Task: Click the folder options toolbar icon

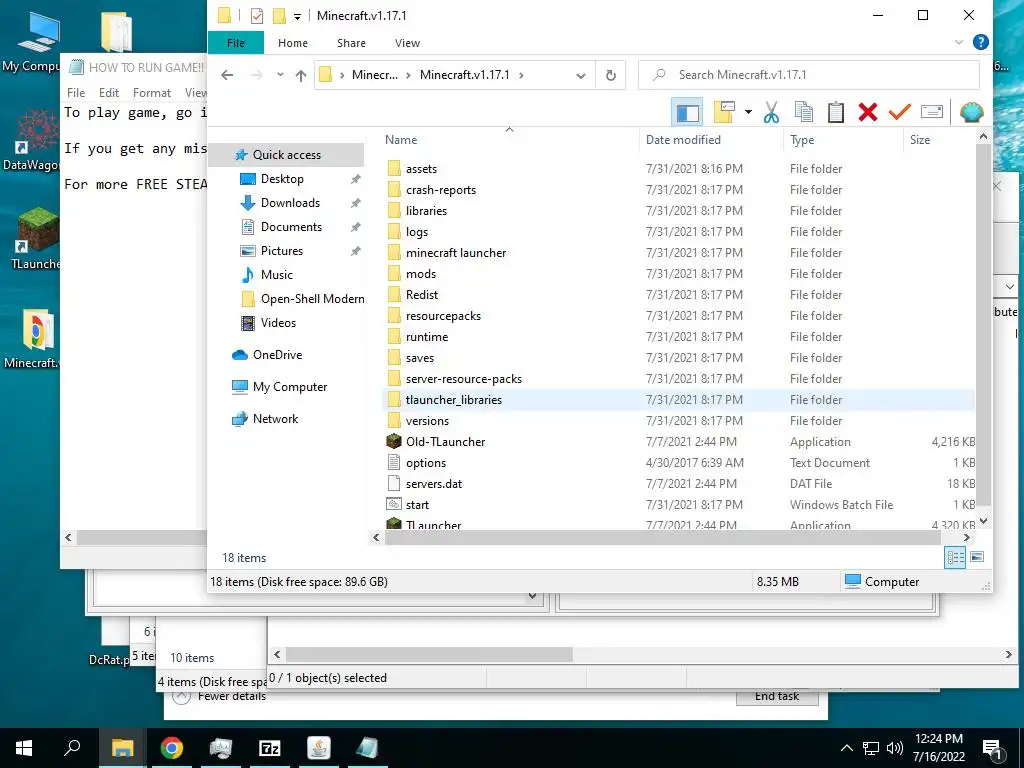Action: coord(724,112)
